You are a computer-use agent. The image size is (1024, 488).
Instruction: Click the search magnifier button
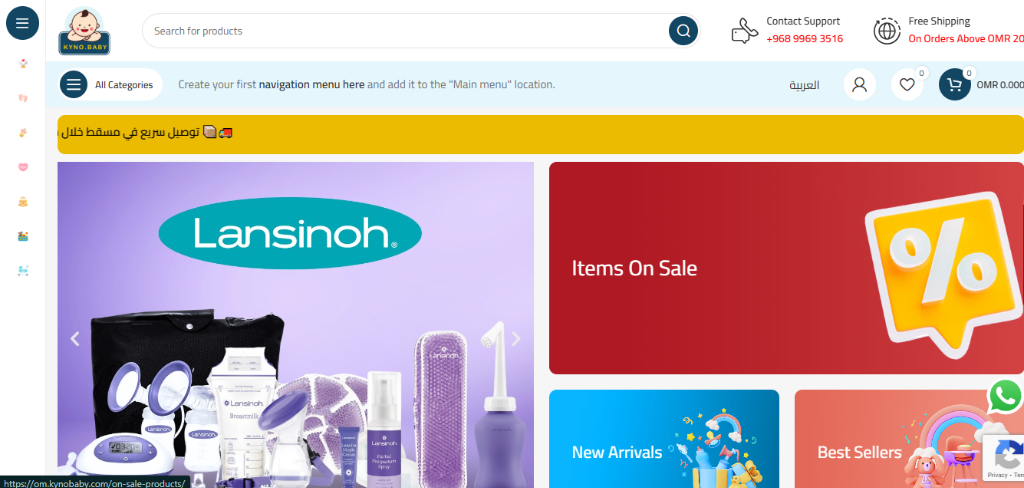coord(683,31)
